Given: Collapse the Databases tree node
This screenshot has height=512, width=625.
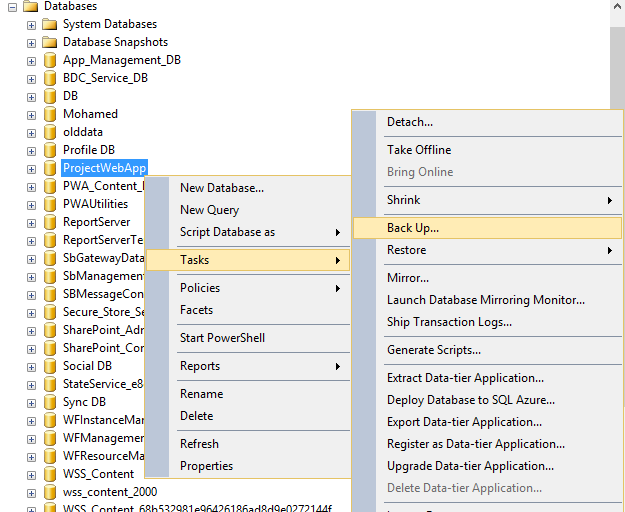Looking at the screenshot, I should [13, 6].
